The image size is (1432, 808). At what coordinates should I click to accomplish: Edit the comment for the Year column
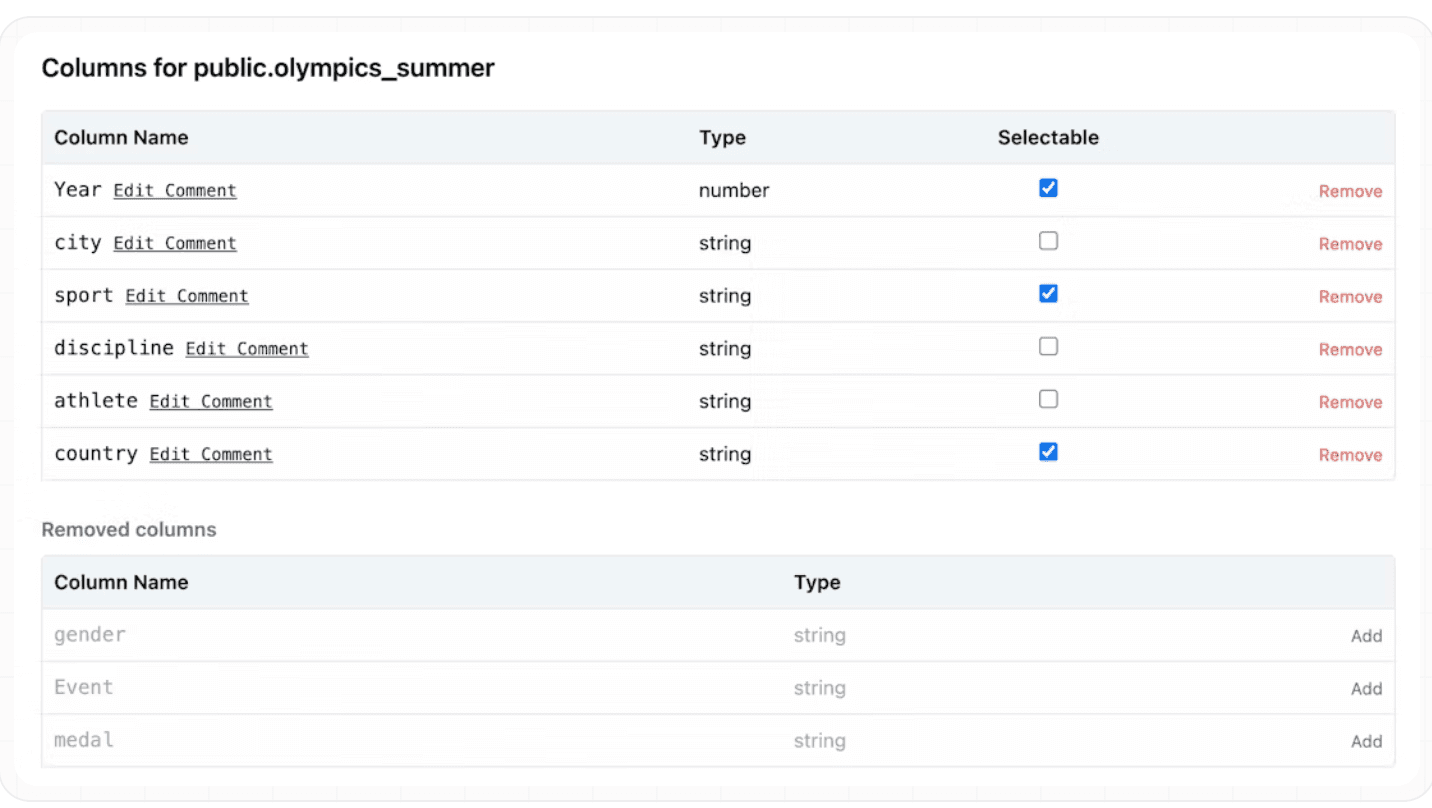(175, 190)
